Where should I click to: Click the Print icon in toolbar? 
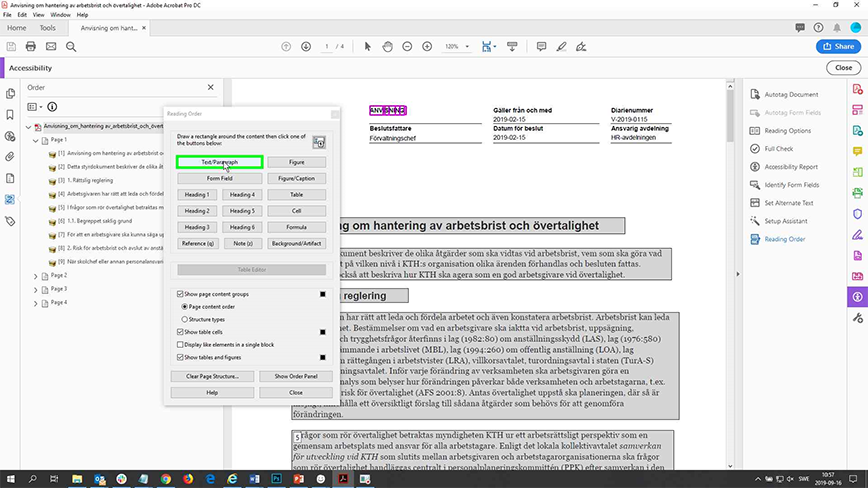(30, 46)
